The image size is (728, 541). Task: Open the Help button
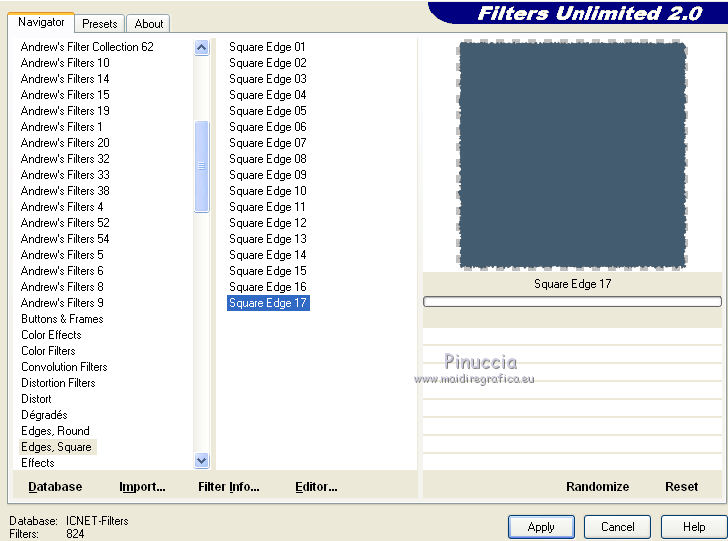click(694, 527)
